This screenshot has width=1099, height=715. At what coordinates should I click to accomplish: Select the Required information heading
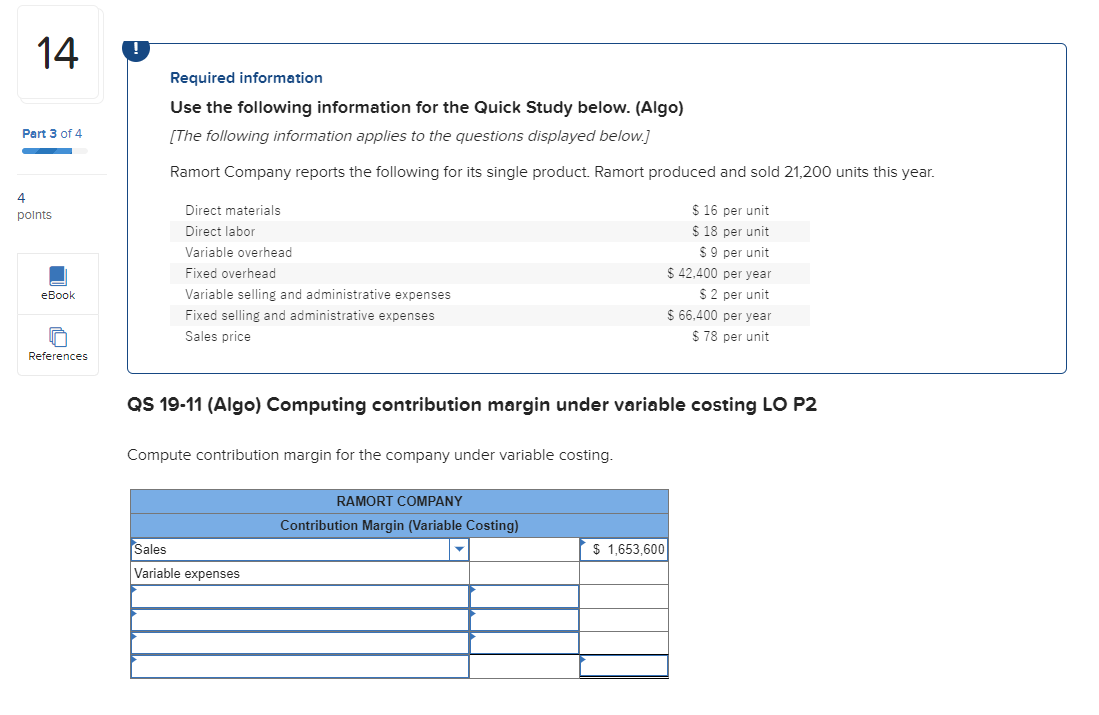(246, 77)
